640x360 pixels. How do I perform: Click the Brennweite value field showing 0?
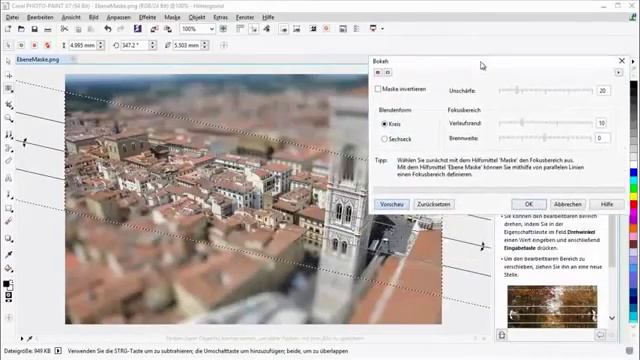(x=603, y=138)
